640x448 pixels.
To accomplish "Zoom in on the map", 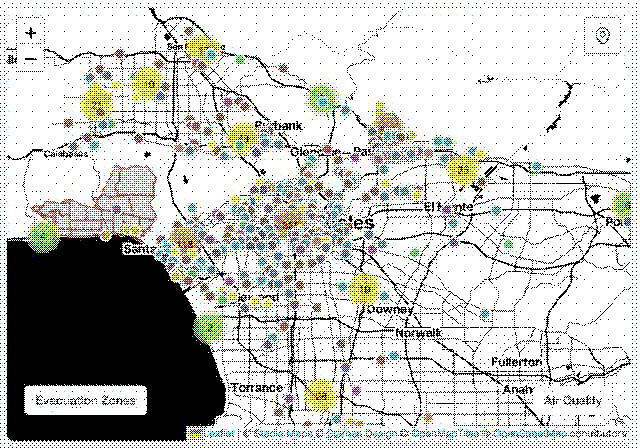I will coord(31,32).
